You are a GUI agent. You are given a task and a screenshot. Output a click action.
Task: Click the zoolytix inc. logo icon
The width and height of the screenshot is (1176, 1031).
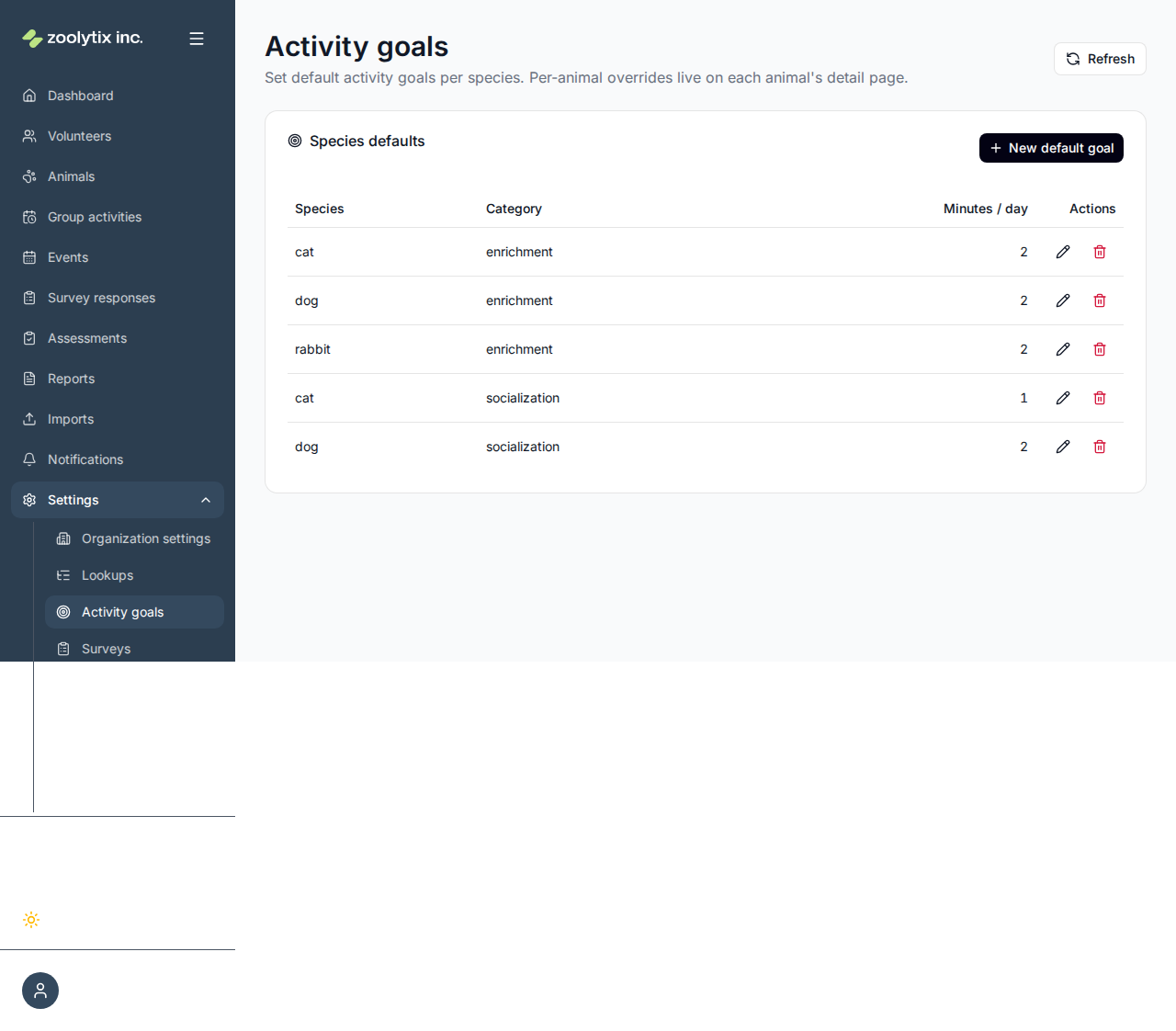[32, 39]
